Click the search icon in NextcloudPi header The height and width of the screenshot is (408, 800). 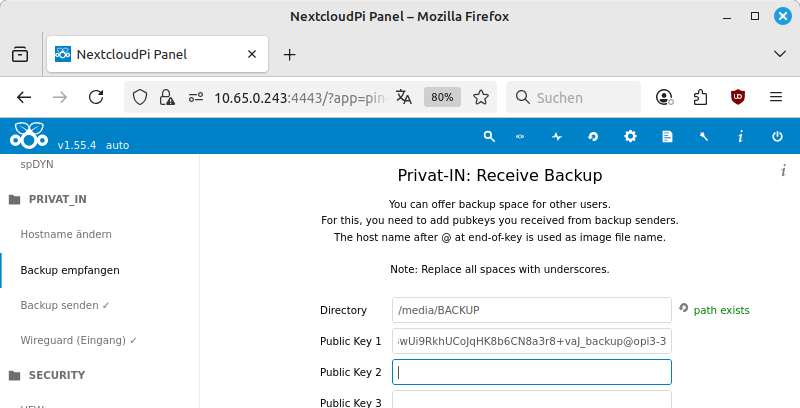point(489,136)
